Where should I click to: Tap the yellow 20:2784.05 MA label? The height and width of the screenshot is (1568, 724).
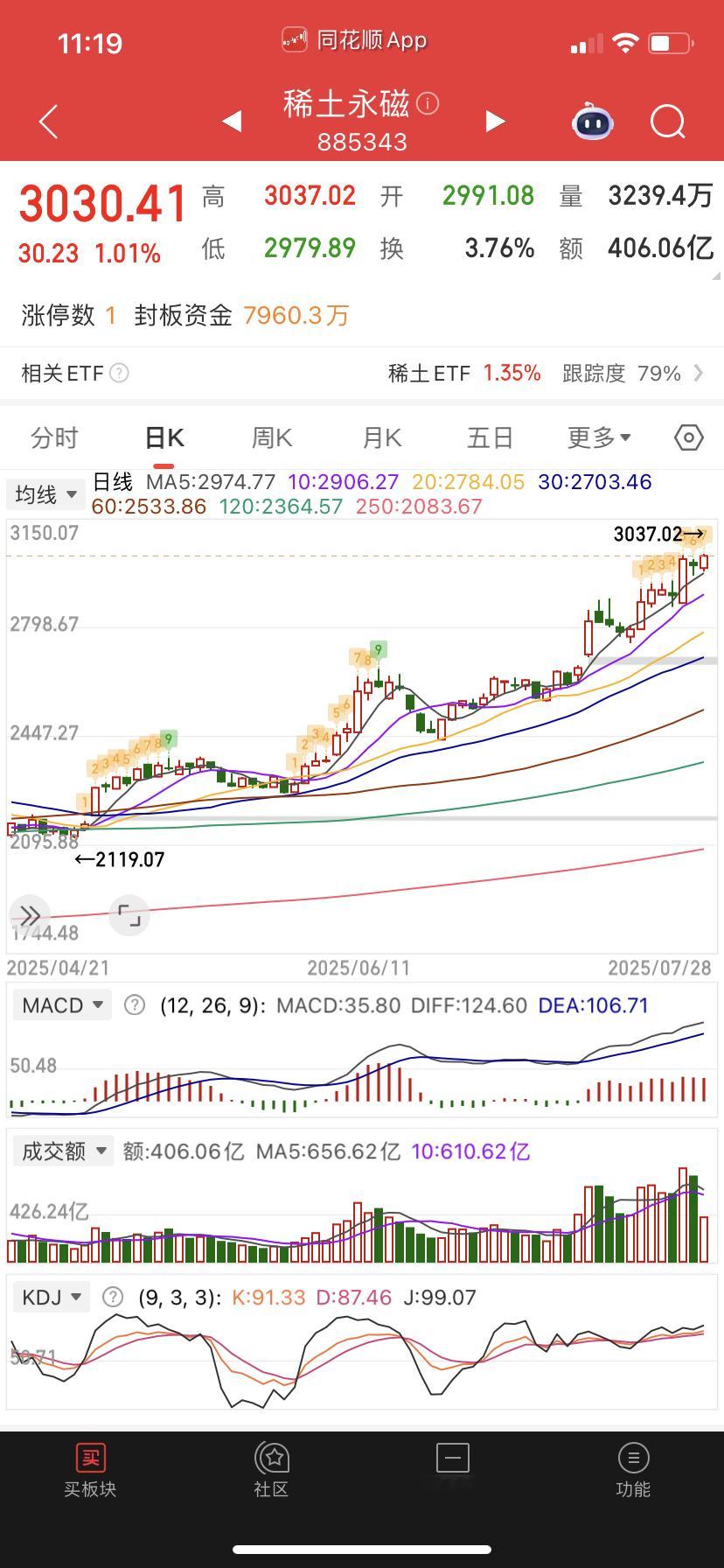point(469,482)
